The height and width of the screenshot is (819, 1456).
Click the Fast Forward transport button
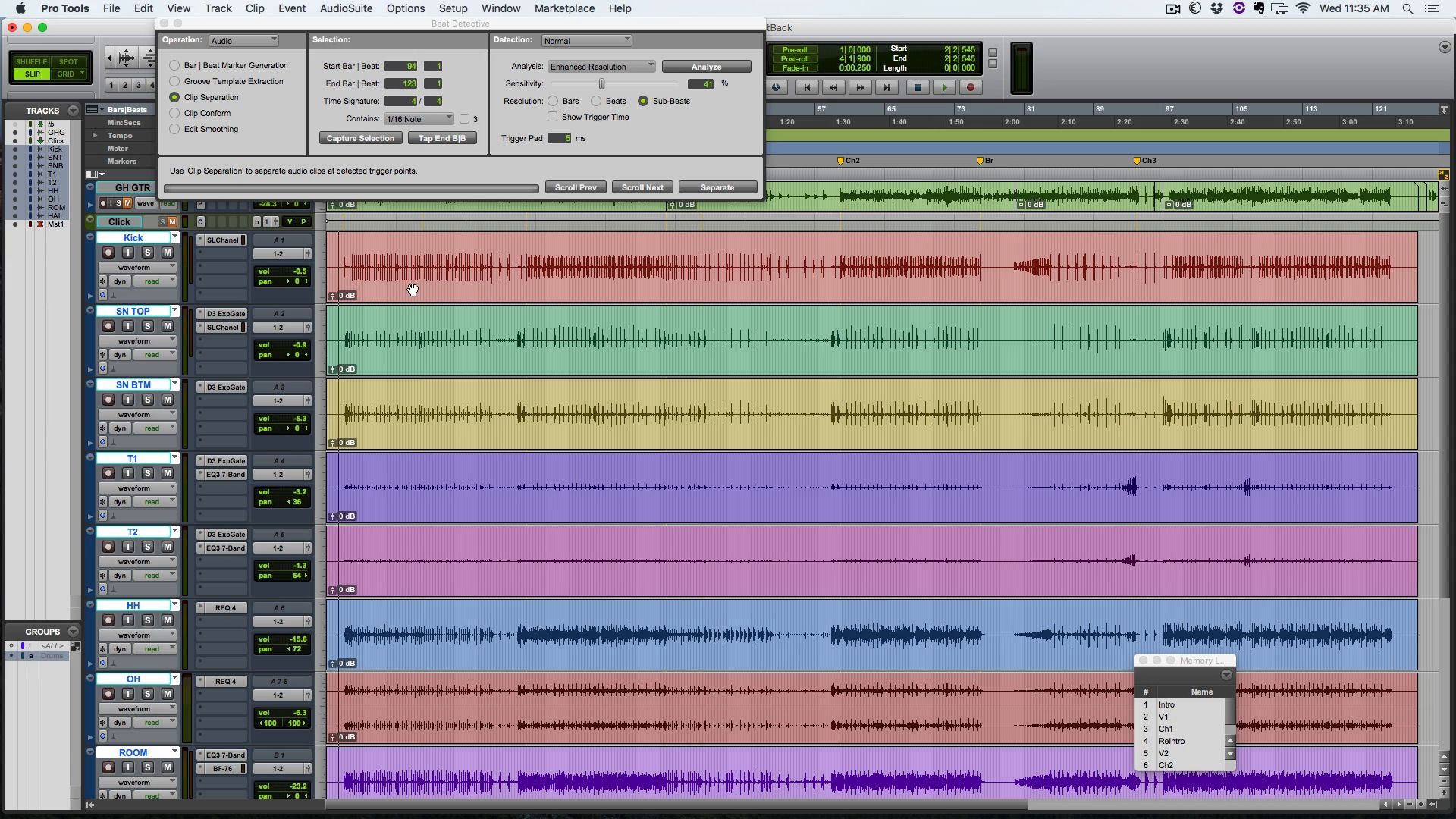[x=860, y=88]
